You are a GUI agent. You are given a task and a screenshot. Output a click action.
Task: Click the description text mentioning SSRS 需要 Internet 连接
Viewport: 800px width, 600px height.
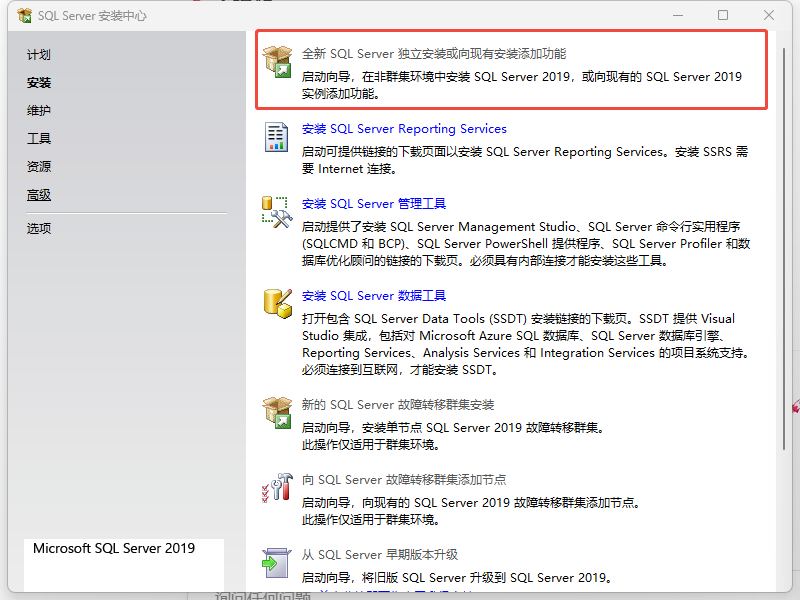(524, 160)
